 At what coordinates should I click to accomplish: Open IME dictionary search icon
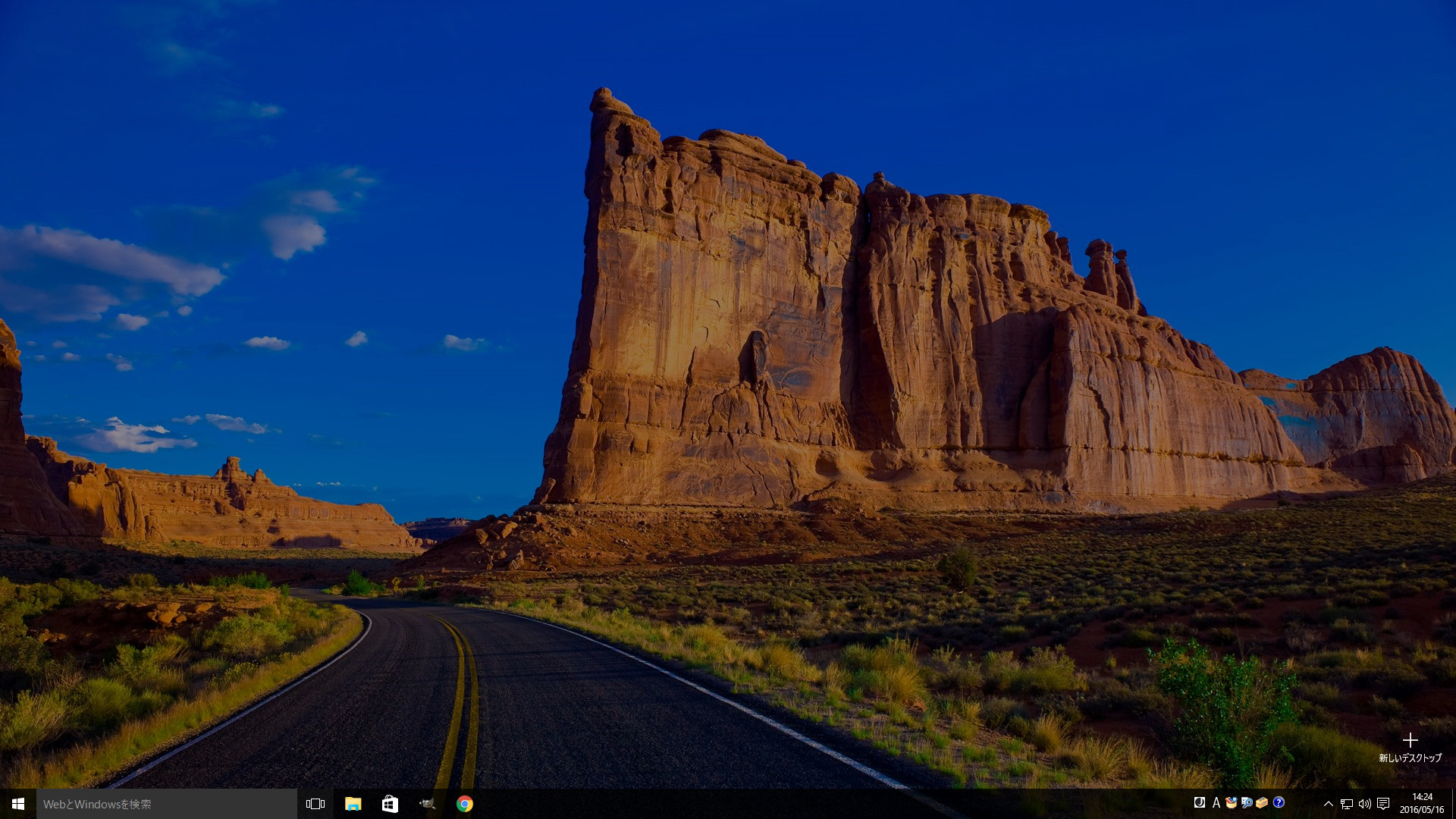tap(1247, 802)
